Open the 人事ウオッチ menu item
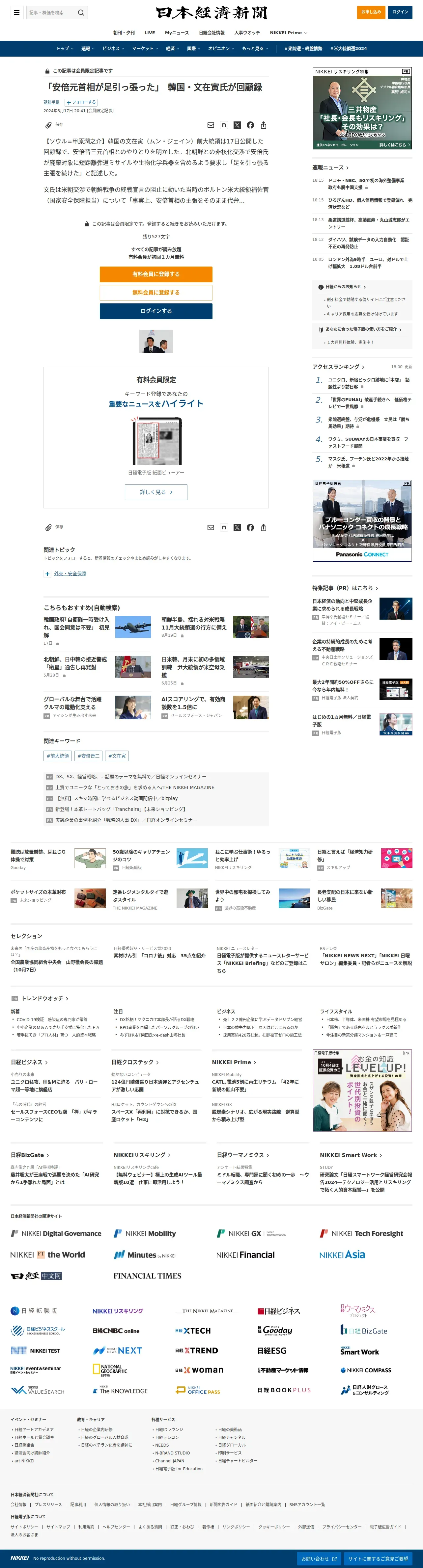423x1568 pixels. pos(247,33)
